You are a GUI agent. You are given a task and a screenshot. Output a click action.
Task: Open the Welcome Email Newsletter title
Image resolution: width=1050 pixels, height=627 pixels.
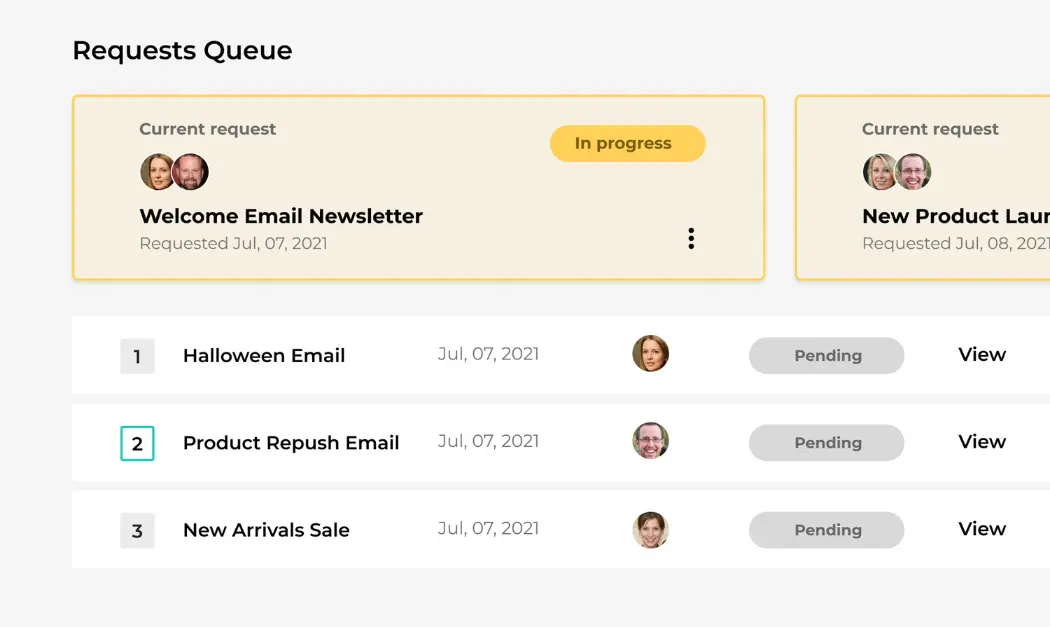point(281,216)
